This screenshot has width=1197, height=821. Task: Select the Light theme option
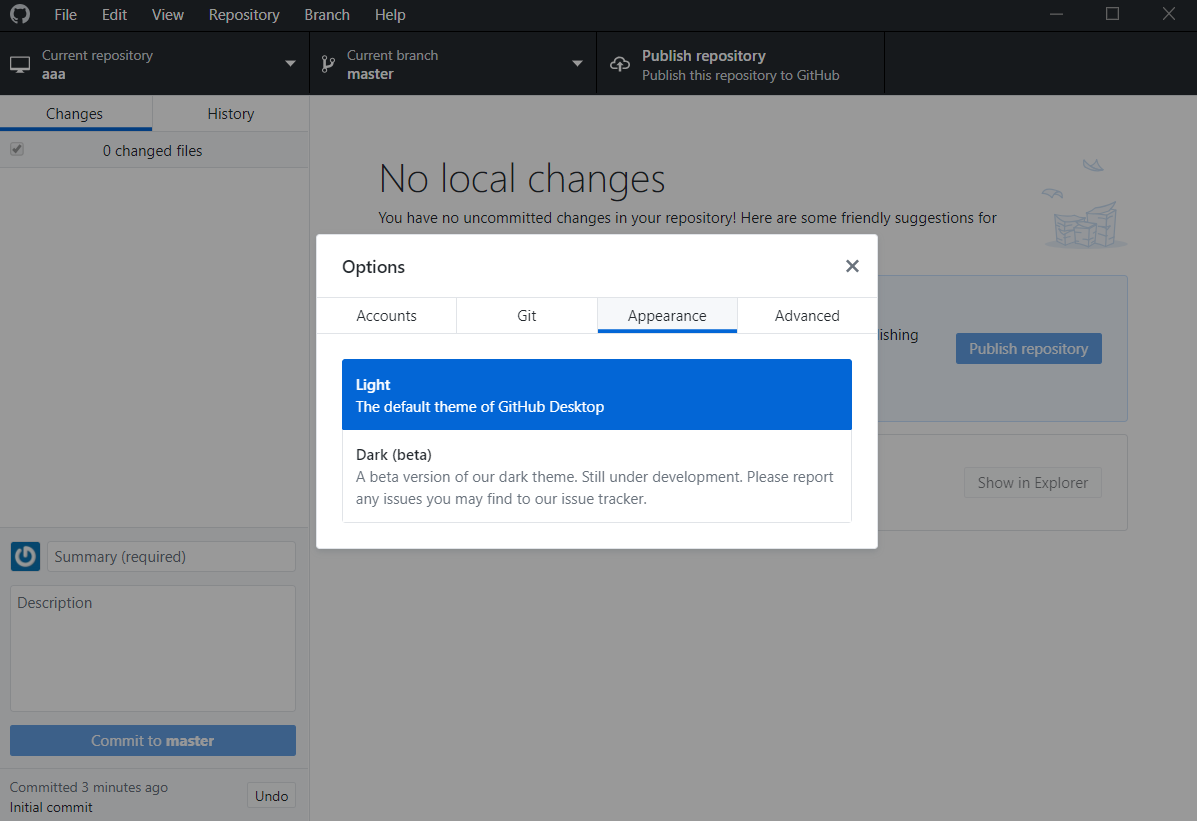coord(596,395)
